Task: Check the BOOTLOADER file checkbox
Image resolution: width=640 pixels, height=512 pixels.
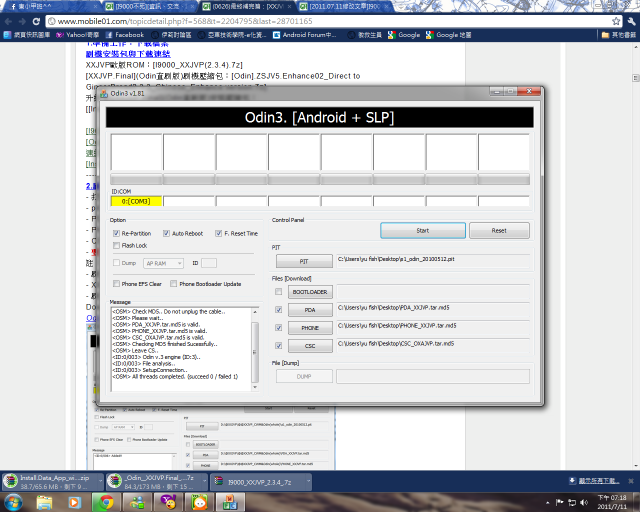Action: 278,292
